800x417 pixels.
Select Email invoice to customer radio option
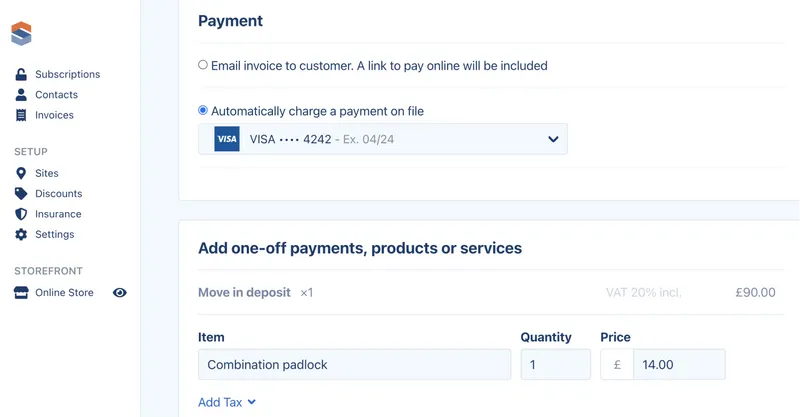pos(203,65)
